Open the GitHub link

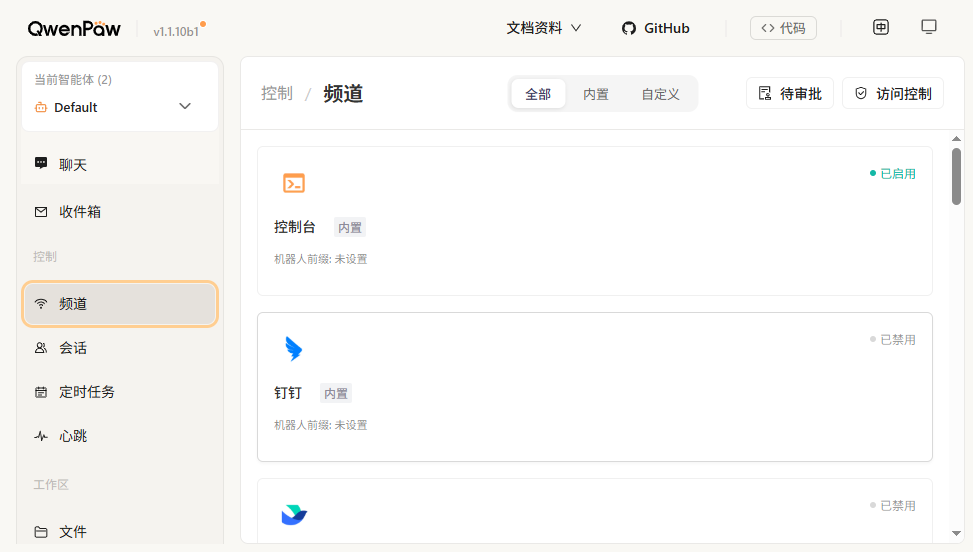point(655,28)
